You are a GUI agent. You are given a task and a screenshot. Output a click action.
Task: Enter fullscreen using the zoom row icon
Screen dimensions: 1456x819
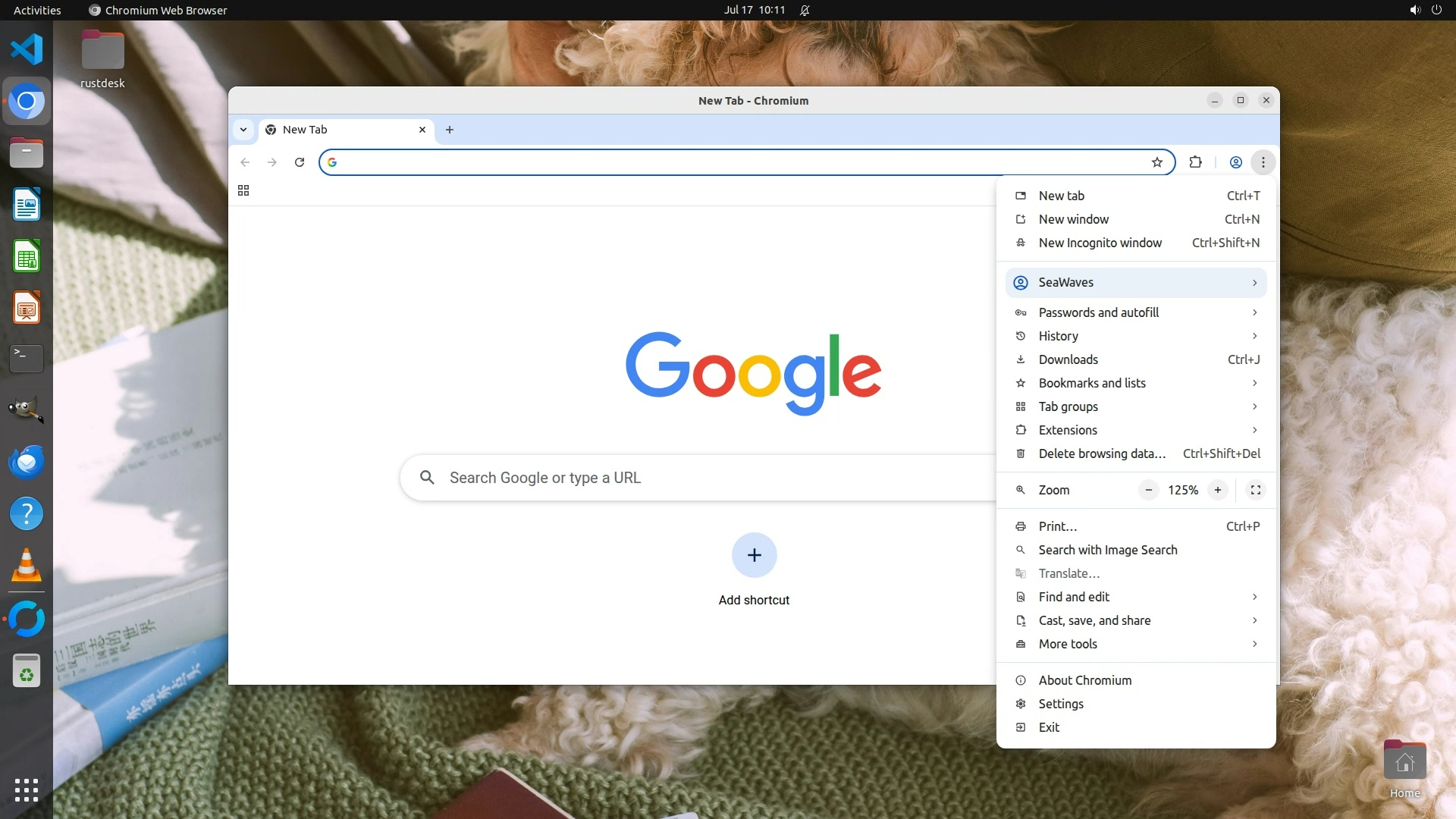[x=1256, y=490]
